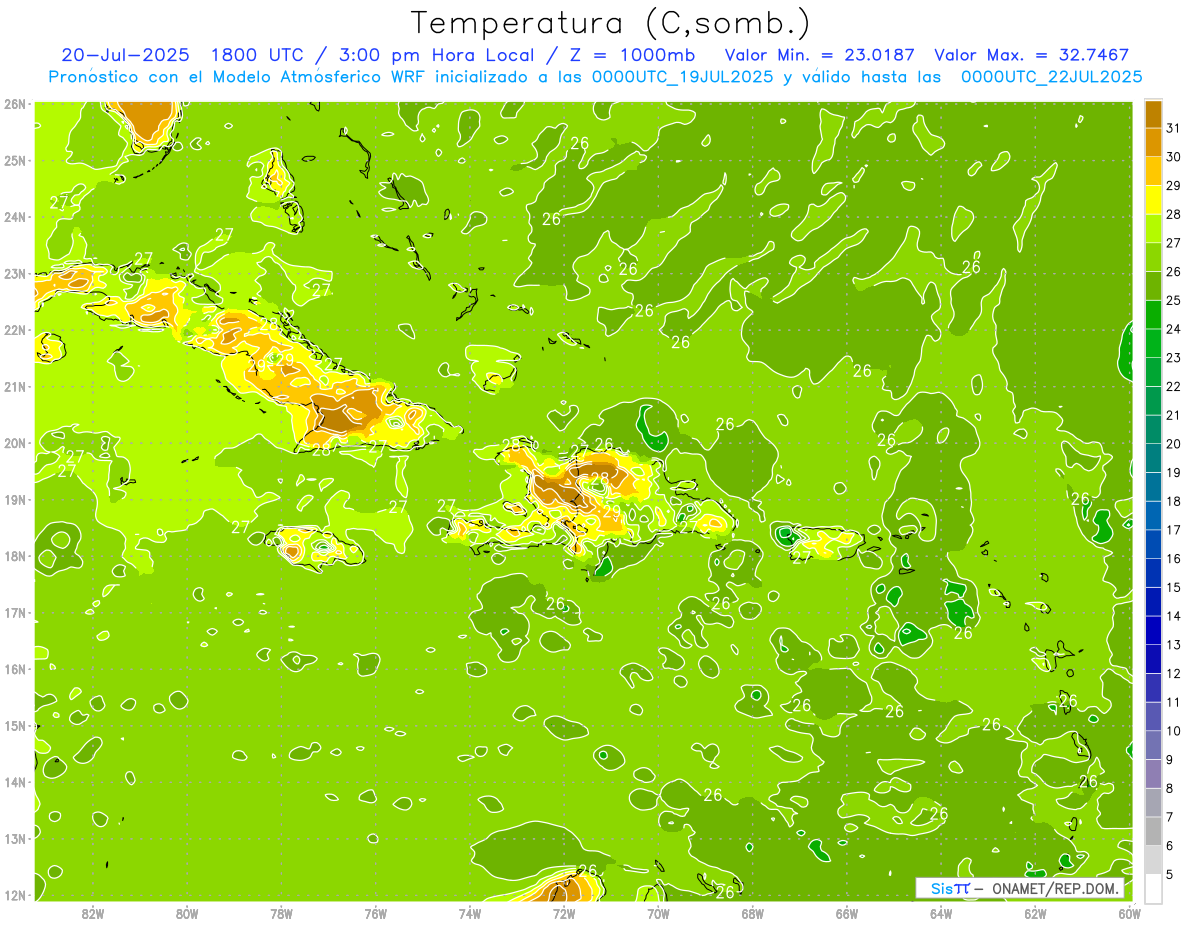Click the 20N latitude axis label
The height and width of the screenshot is (927, 1200).
(14, 443)
